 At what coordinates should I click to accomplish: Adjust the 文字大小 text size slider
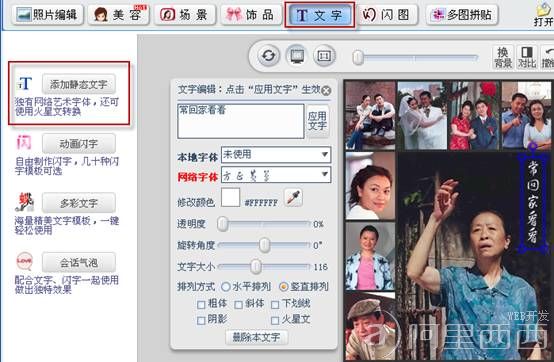[x=256, y=267]
